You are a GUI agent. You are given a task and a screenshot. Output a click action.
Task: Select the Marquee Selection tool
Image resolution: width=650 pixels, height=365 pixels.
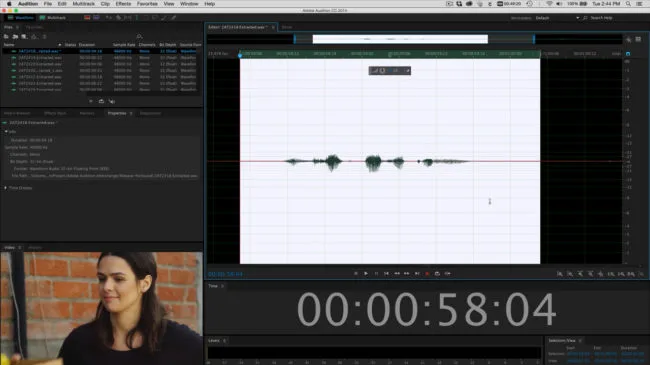[x=146, y=18]
